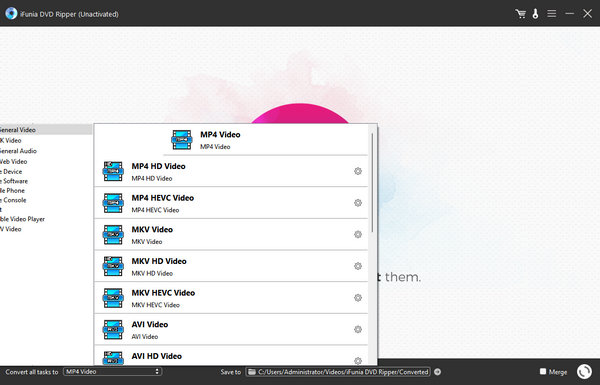This screenshot has width=600, height=385.
Task: Choose the AVI HD Video format title
Action: click(x=157, y=356)
